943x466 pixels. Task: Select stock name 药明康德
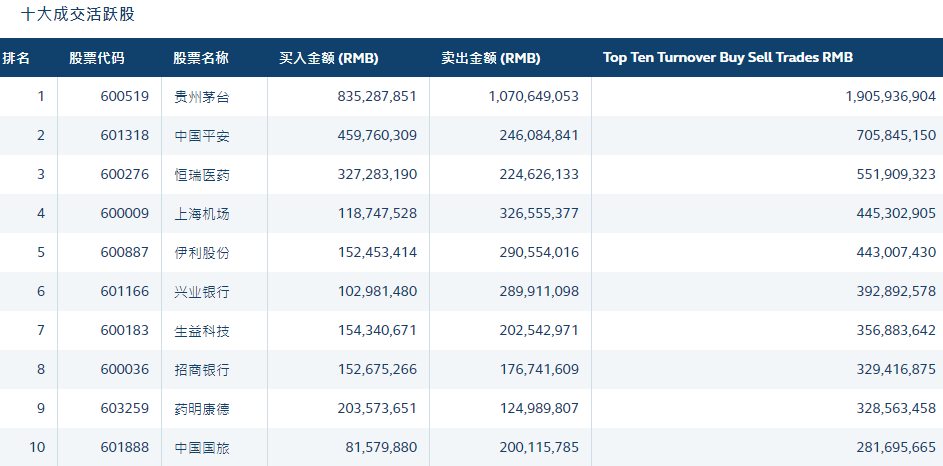(x=201, y=409)
